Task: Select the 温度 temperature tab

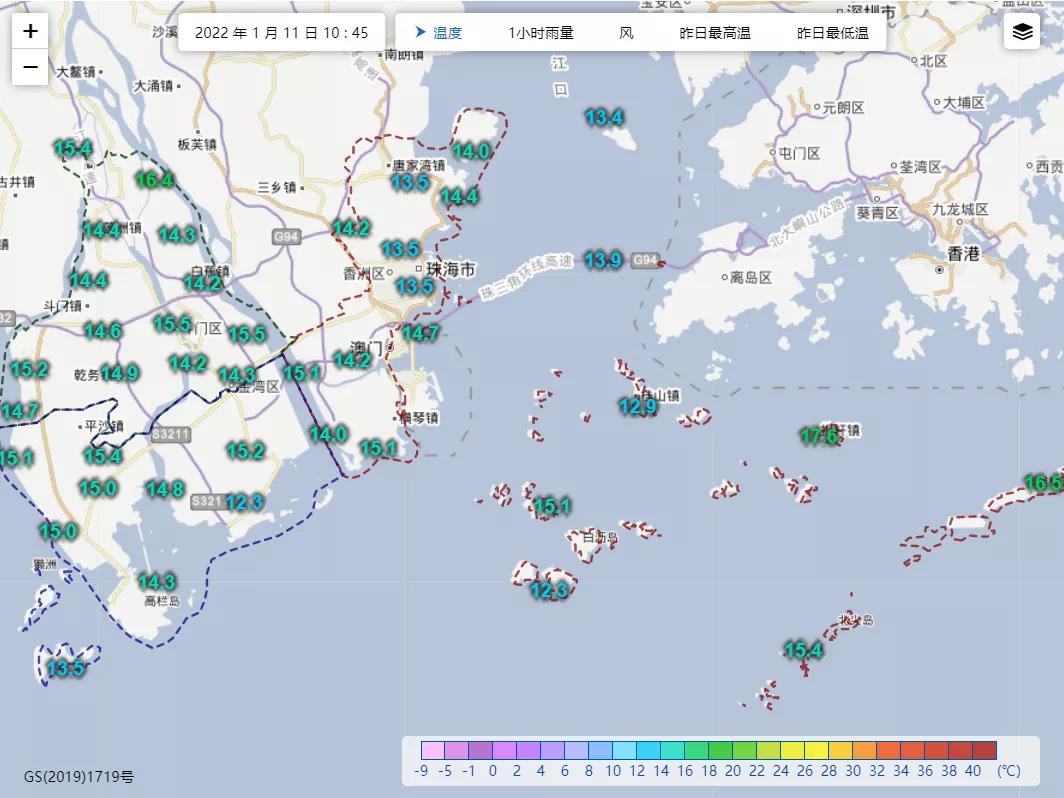Action: (x=439, y=33)
